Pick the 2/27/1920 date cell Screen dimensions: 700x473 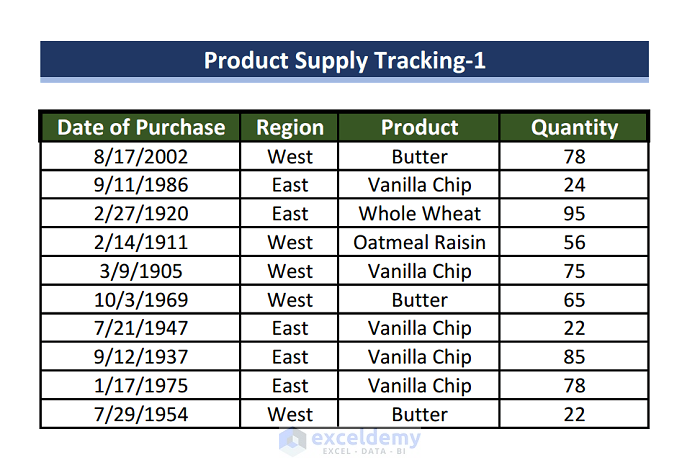tap(140, 214)
